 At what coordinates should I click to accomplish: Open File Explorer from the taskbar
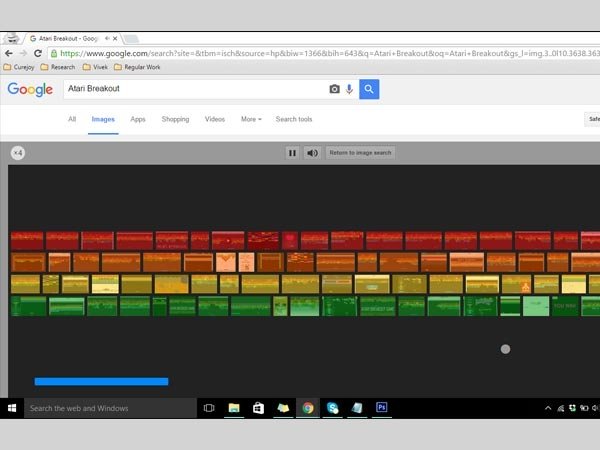[x=234, y=408]
